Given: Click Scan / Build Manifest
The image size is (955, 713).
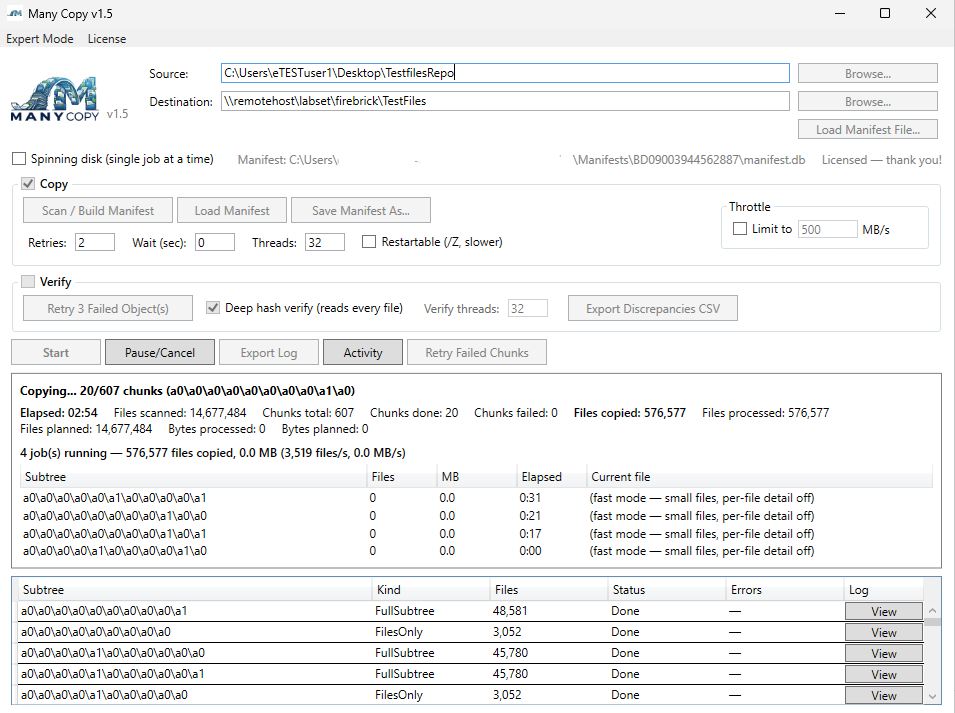Looking at the screenshot, I should (x=97, y=211).
